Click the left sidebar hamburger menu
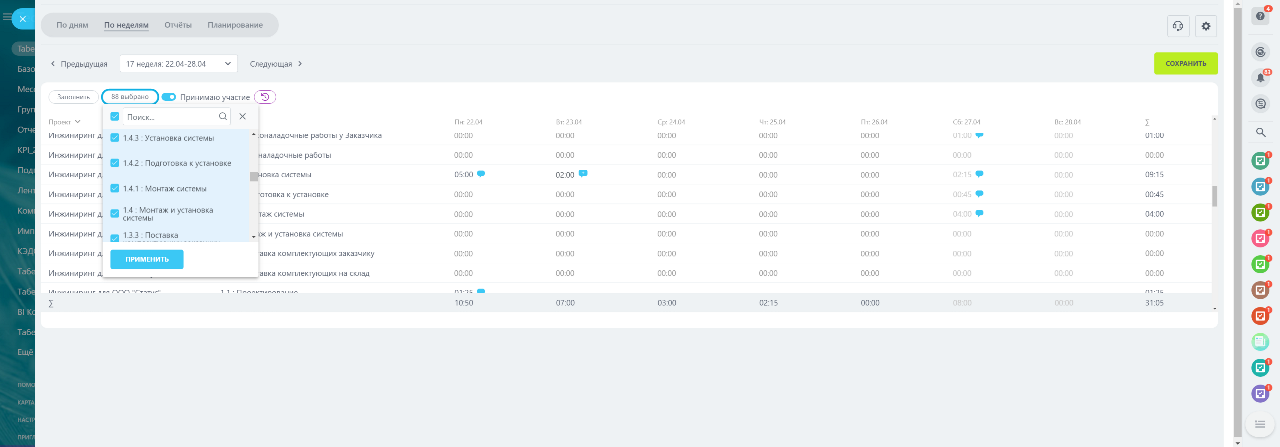 pyautogui.click(x=7, y=17)
